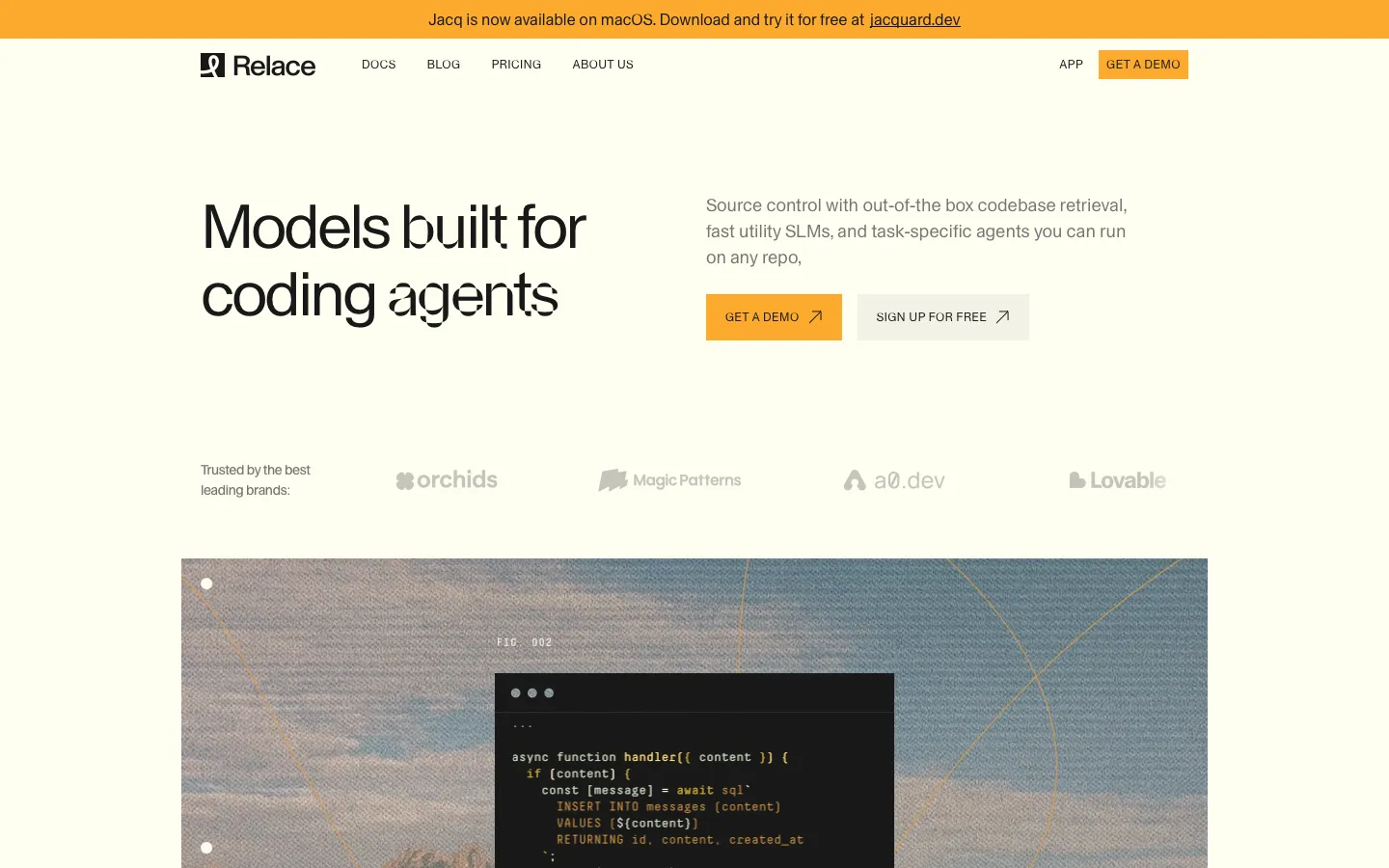Viewport: 1389px width, 868px height.
Task: Click the 'FIG. 002' label
Action: click(x=525, y=642)
